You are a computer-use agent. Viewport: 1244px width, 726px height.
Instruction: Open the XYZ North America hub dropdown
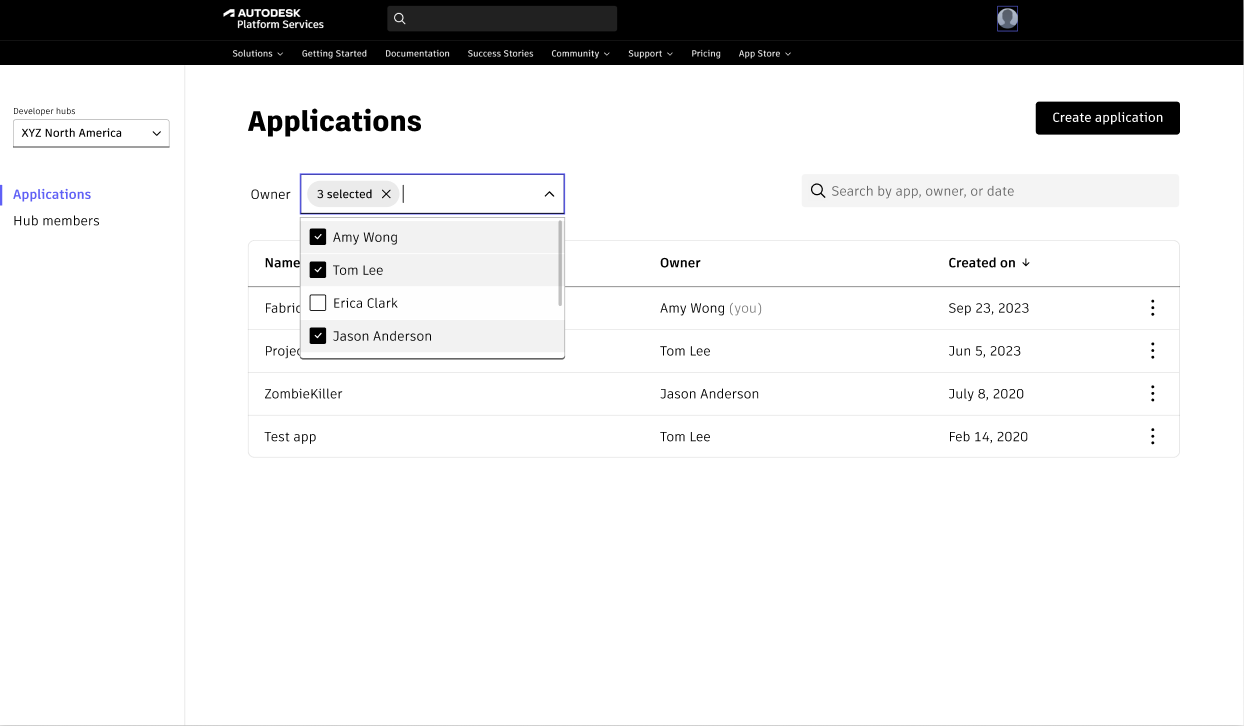tap(91, 133)
